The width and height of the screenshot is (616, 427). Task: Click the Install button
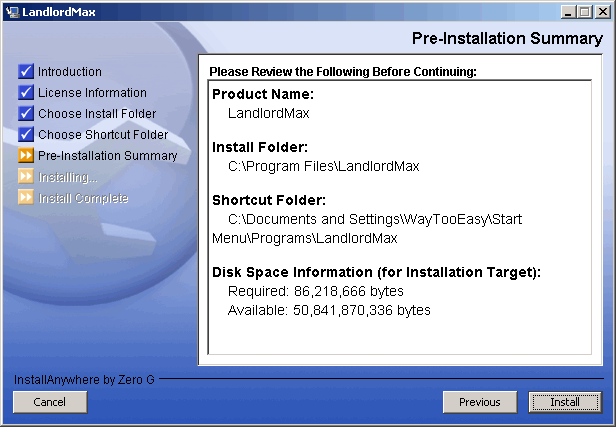click(565, 402)
